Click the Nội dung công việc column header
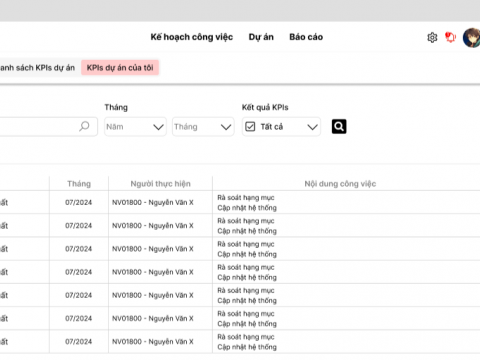Screen dimensions: 480x360 pyautogui.click(x=340, y=184)
